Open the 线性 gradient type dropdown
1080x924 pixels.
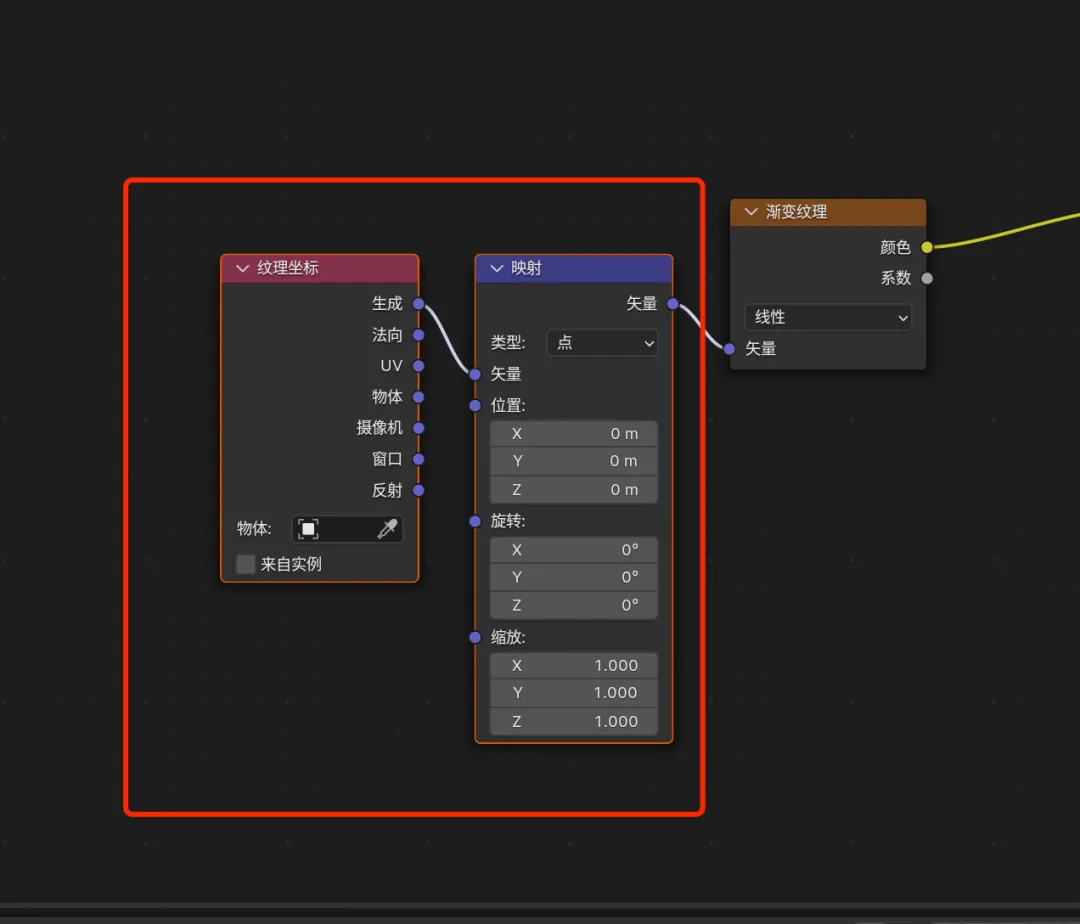(x=828, y=317)
